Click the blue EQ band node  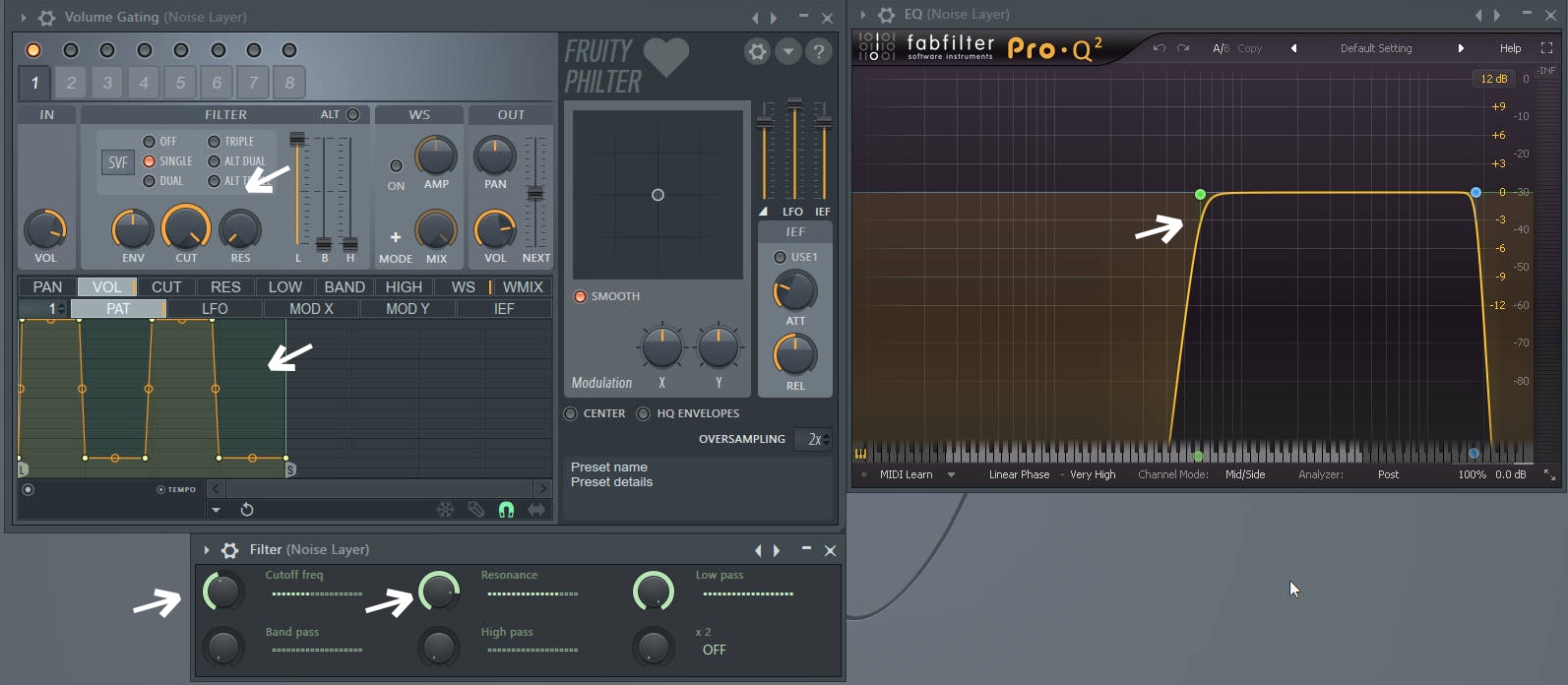click(x=1475, y=193)
